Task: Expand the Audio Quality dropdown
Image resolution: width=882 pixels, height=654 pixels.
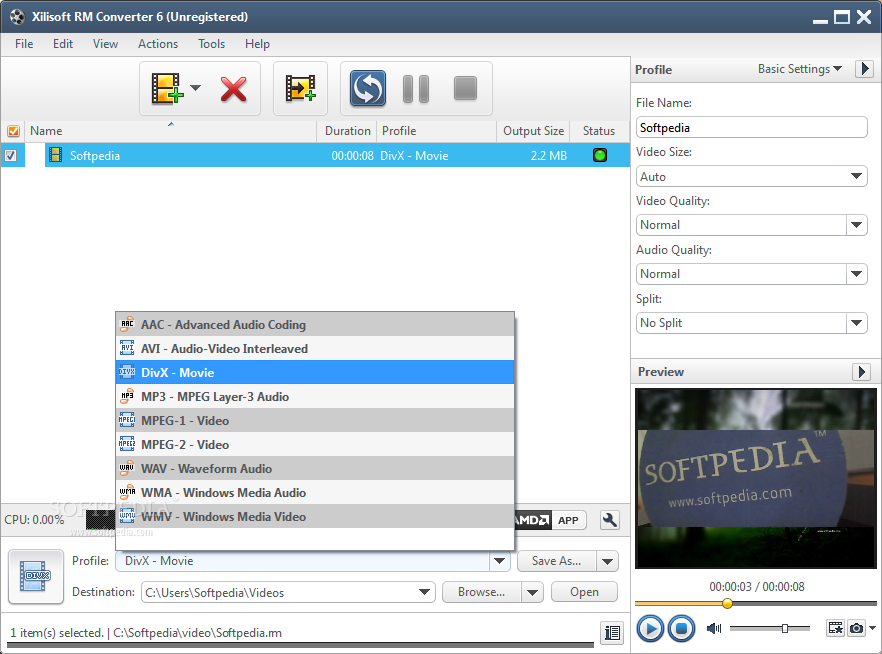Action: pos(856,274)
